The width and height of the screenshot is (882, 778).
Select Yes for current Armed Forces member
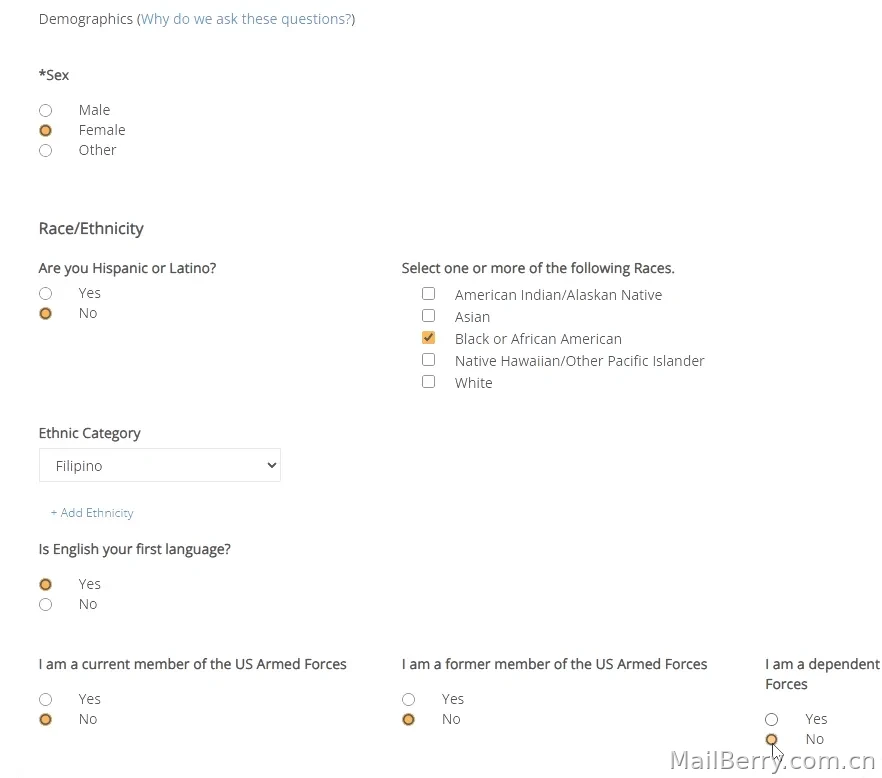click(x=46, y=699)
